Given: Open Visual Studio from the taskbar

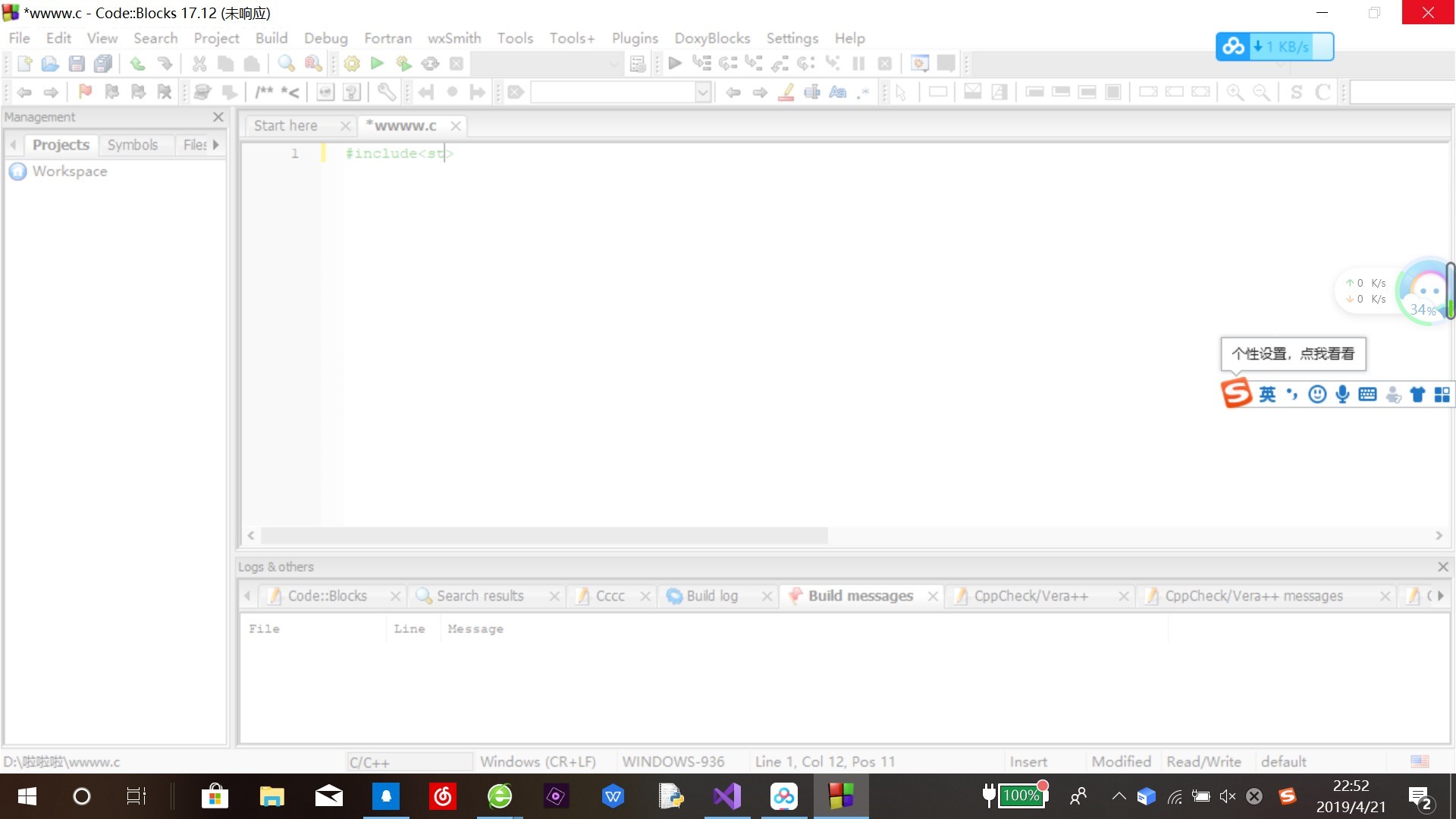Looking at the screenshot, I should (x=726, y=796).
